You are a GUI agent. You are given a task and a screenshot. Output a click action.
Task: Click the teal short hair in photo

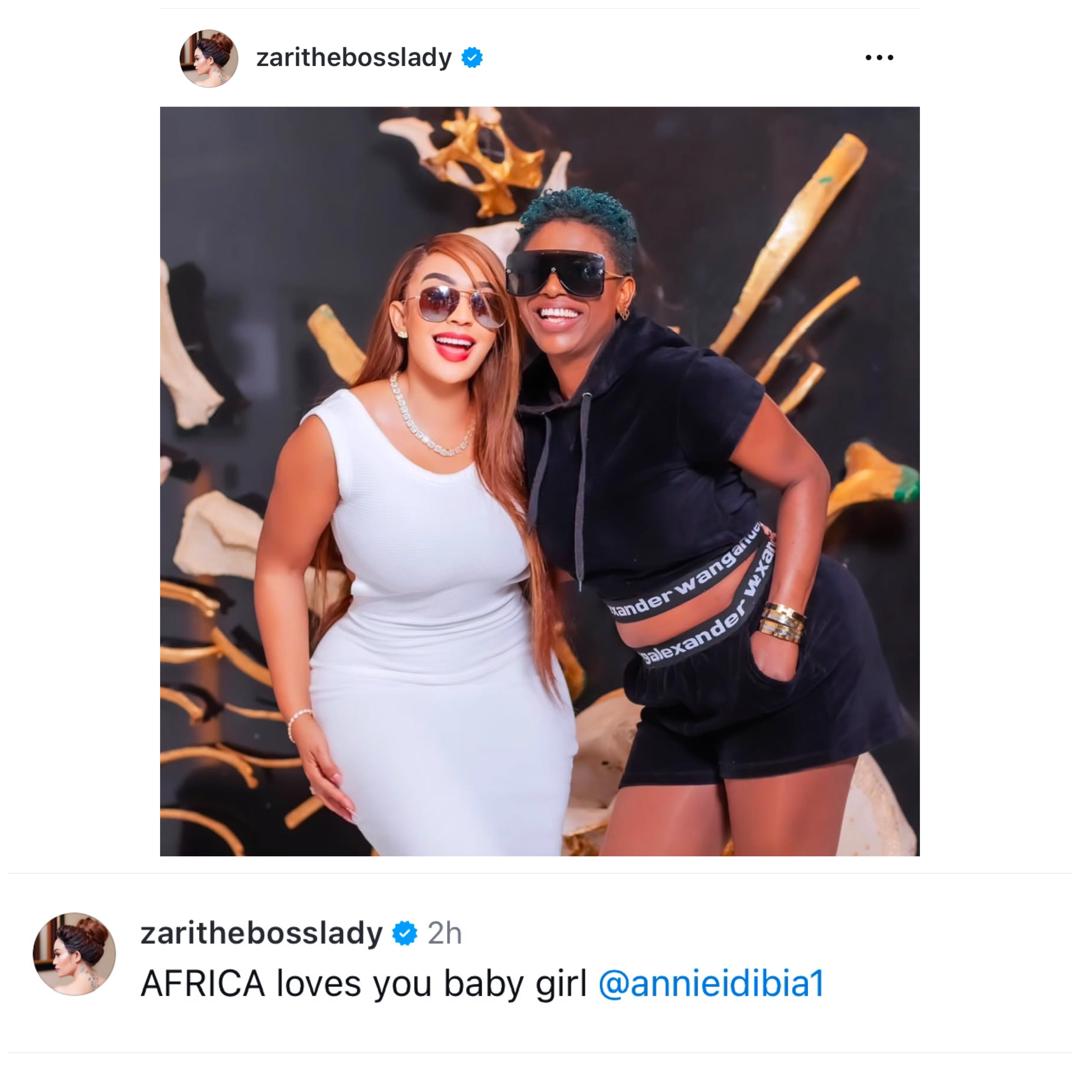(580, 219)
